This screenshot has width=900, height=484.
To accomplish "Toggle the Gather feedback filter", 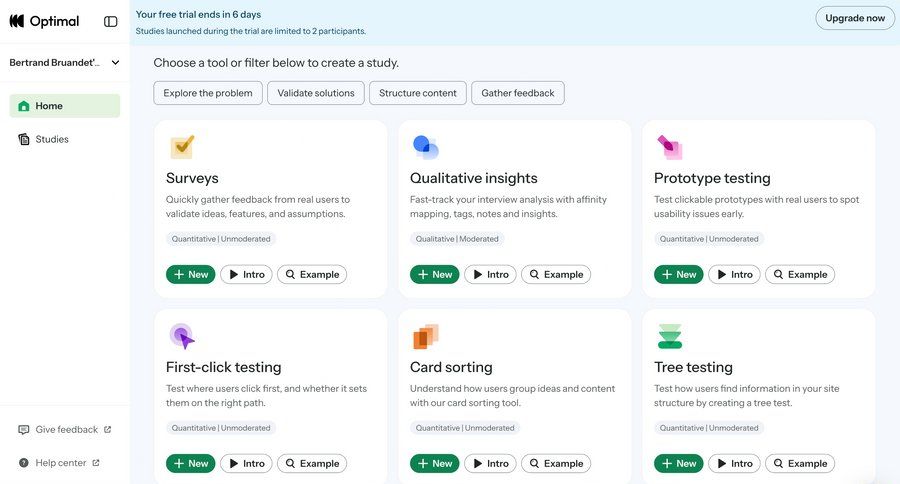I will tap(518, 93).
